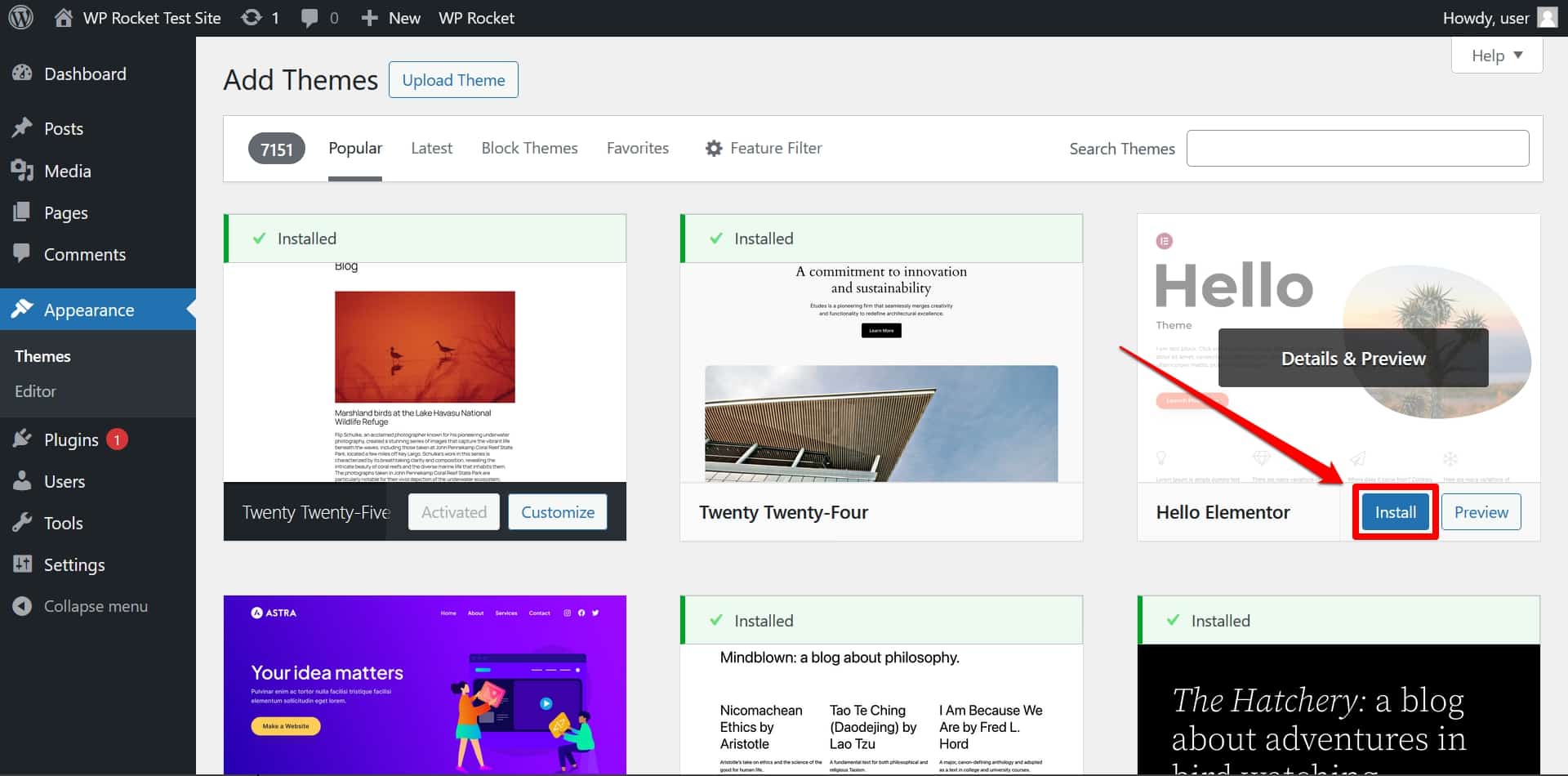Image resolution: width=1568 pixels, height=776 pixels.
Task: Open the Users menu label
Action: tap(65, 481)
